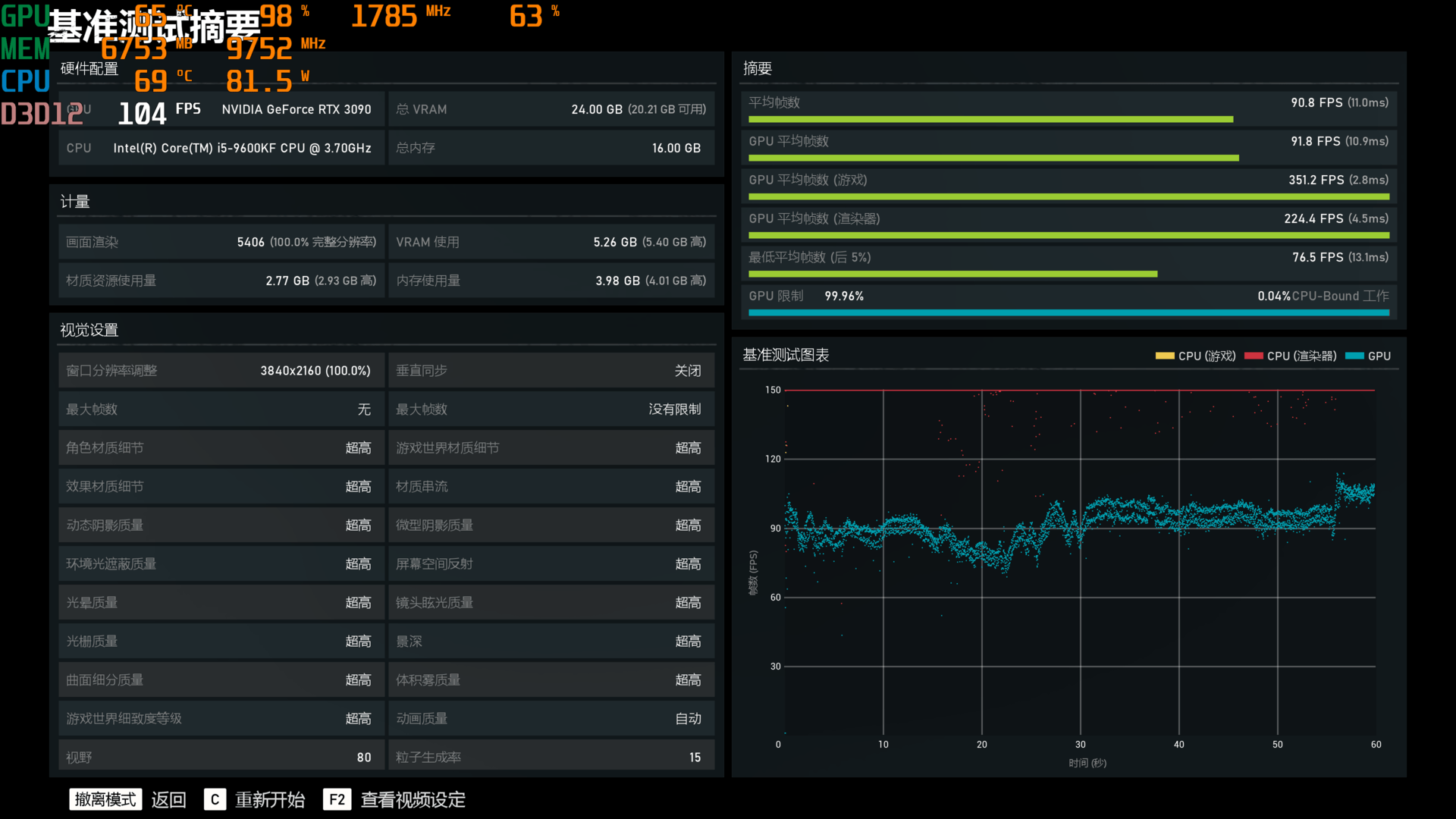Click the 撤离模式 key prompt
1456x819 pixels.
105,799
